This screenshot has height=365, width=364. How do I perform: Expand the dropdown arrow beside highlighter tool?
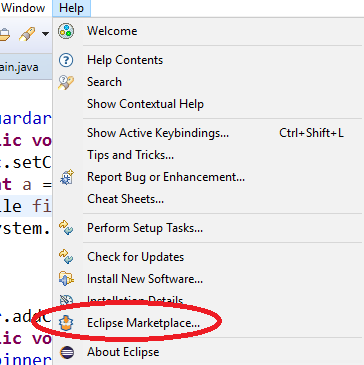[45, 34]
